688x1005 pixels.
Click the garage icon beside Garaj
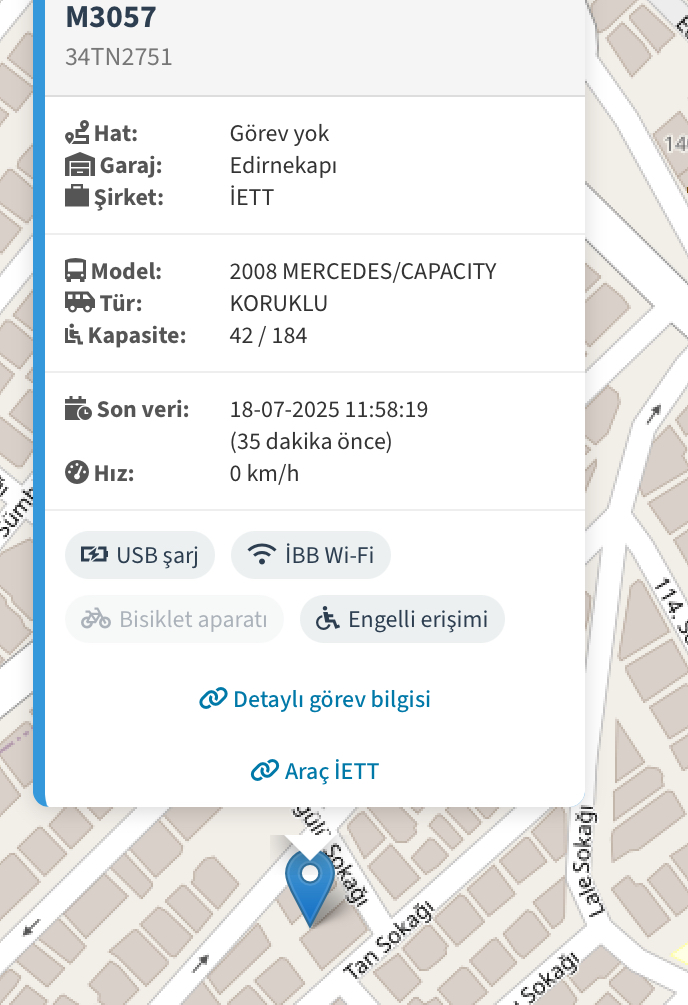pos(80,165)
